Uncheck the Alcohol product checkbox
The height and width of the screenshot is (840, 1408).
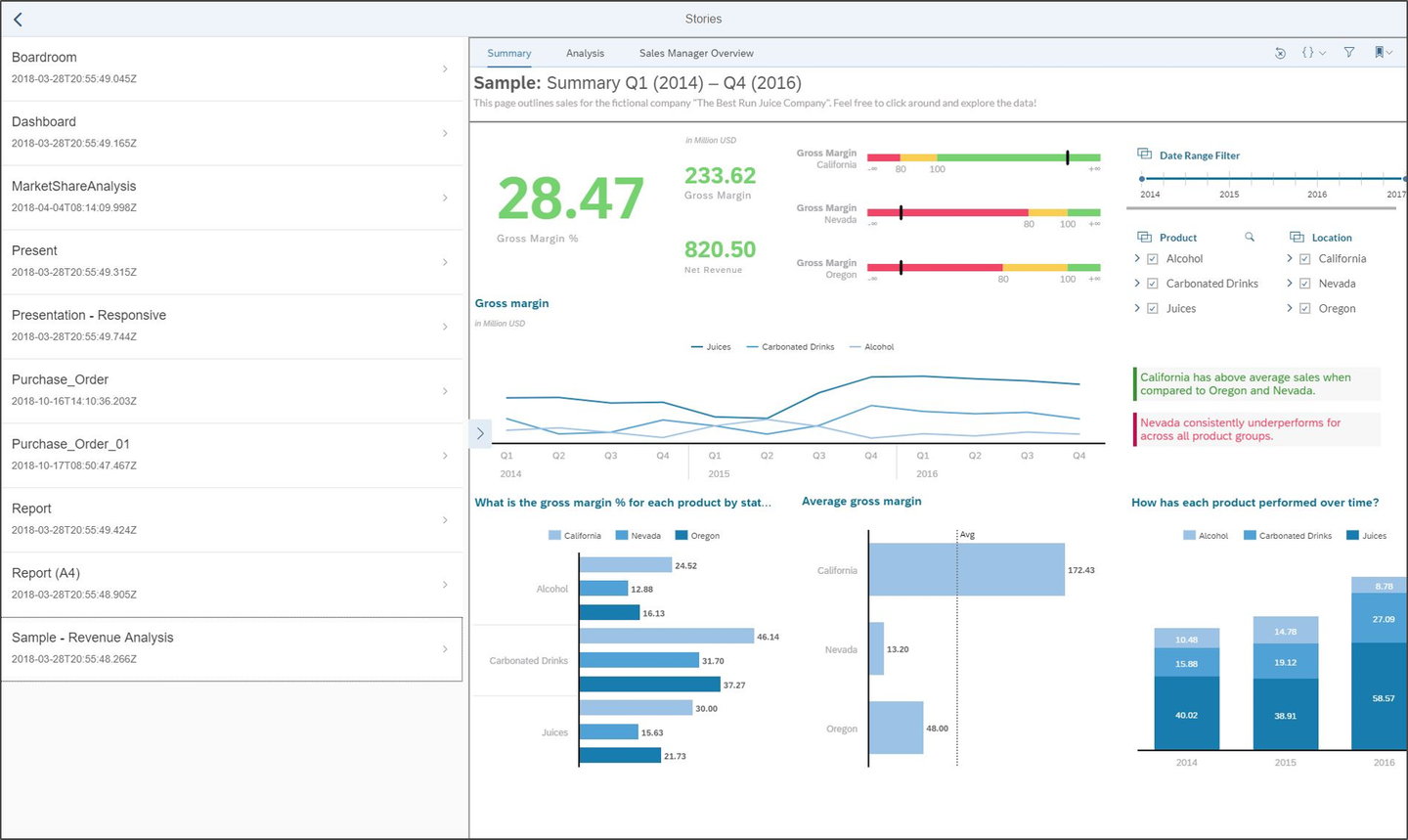[x=1153, y=259]
